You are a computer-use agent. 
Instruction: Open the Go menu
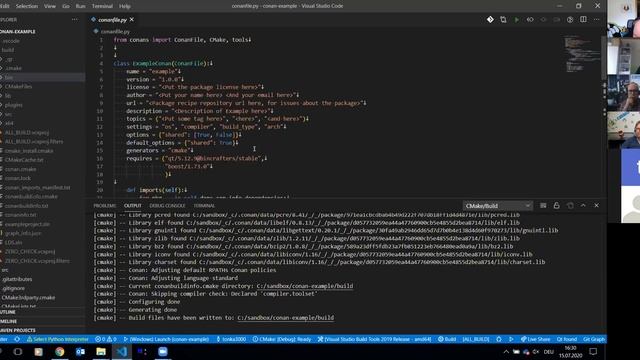pyautogui.click(x=66, y=6)
